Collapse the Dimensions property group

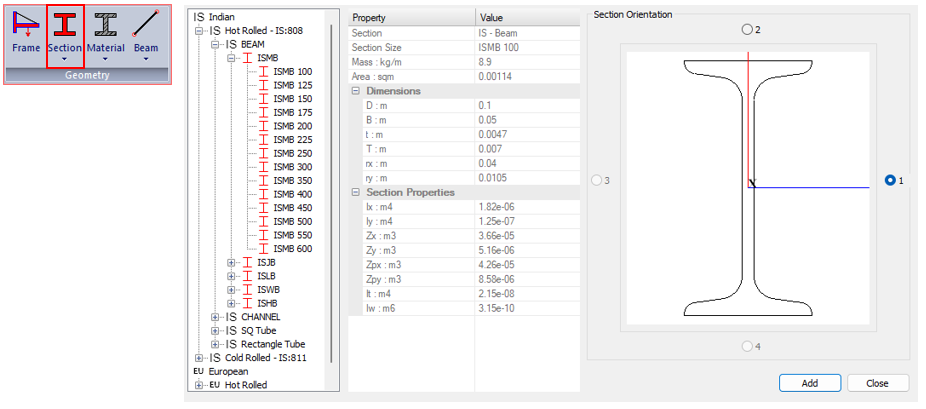[x=356, y=91]
